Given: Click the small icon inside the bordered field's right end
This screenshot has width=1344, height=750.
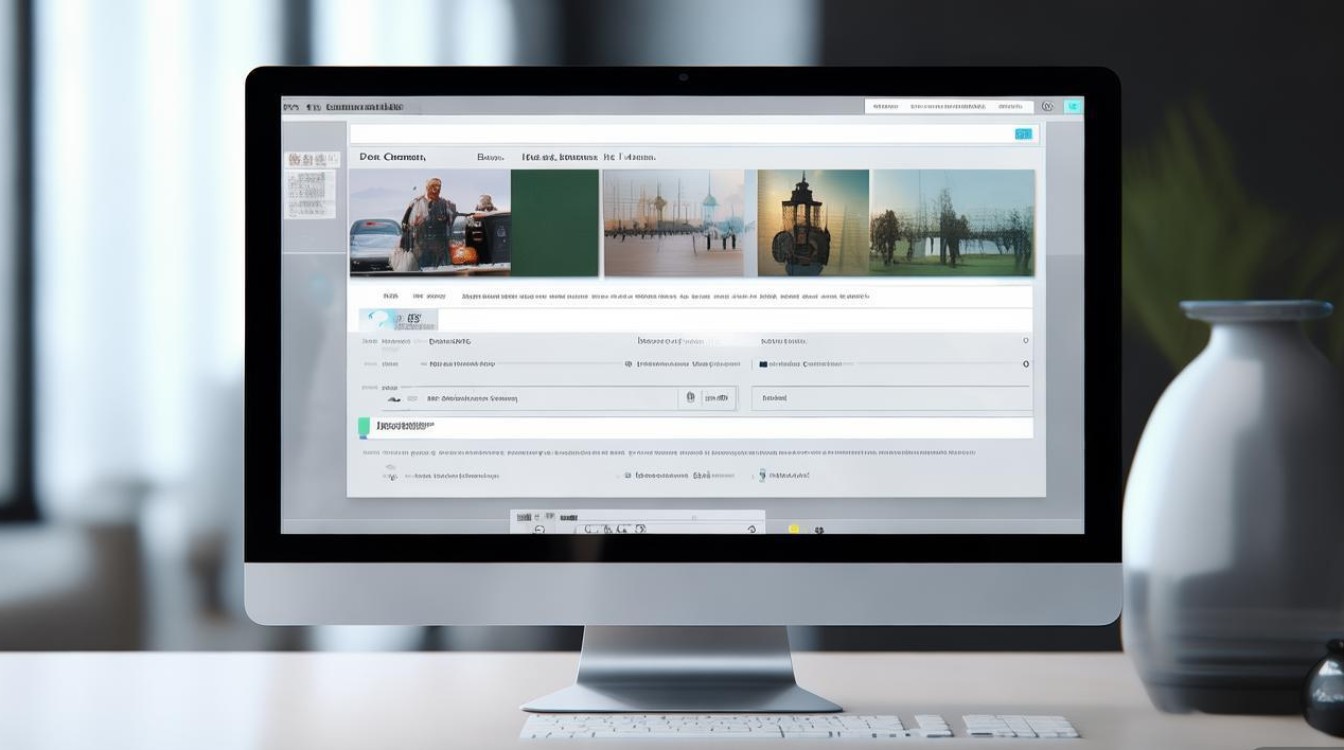Looking at the screenshot, I should pos(690,398).
